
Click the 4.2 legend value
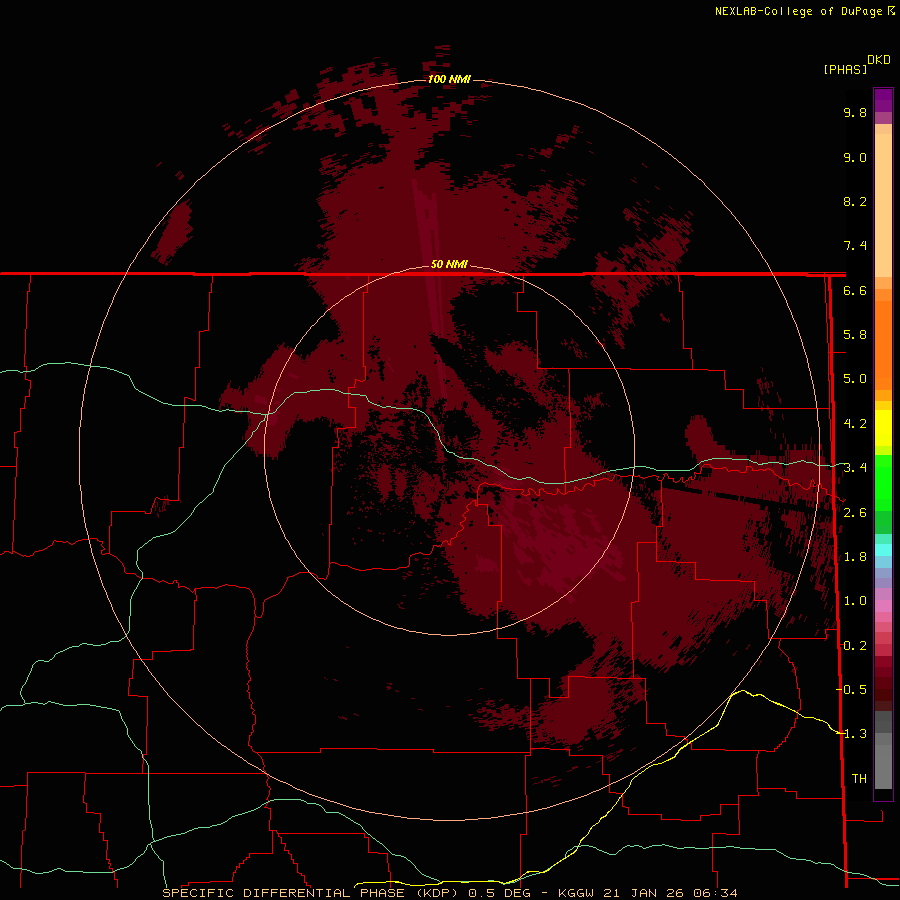[x=855, y=424]
